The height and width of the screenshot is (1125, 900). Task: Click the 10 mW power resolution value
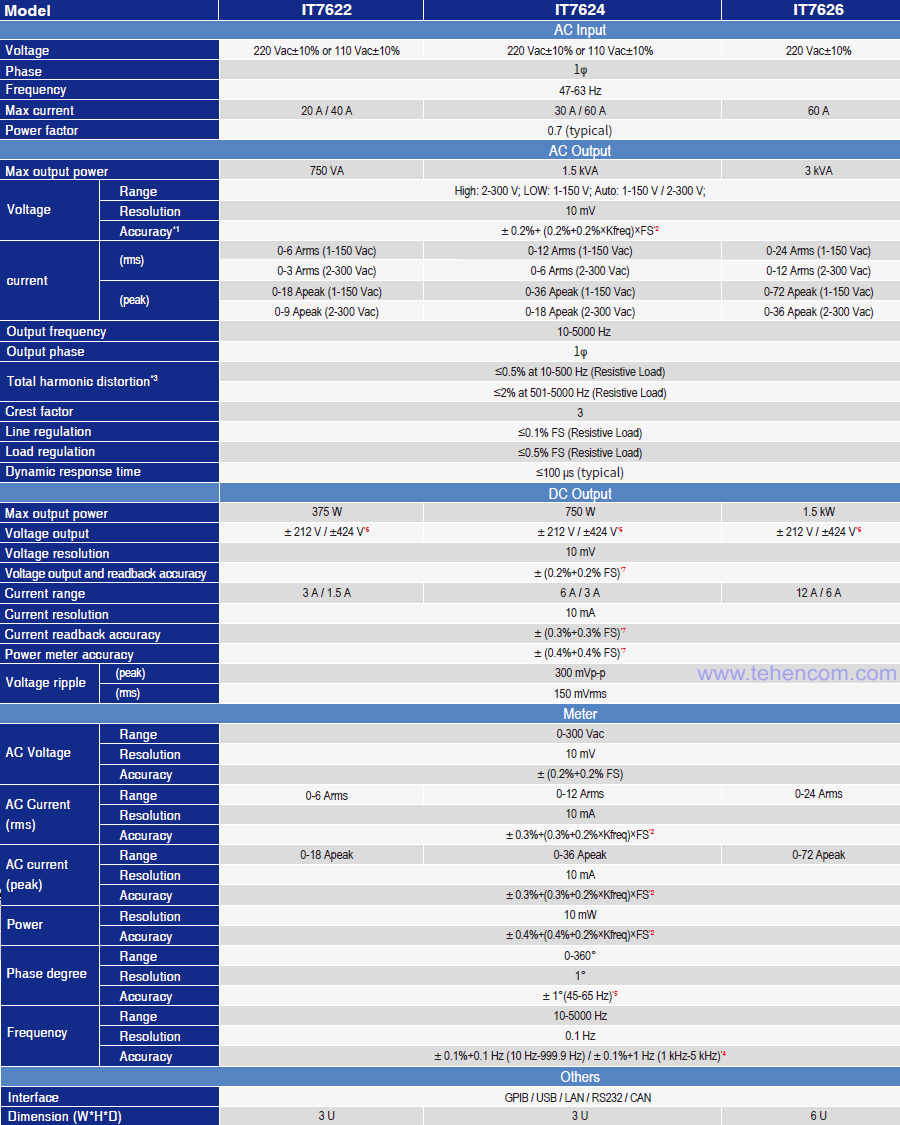(580, 915)
